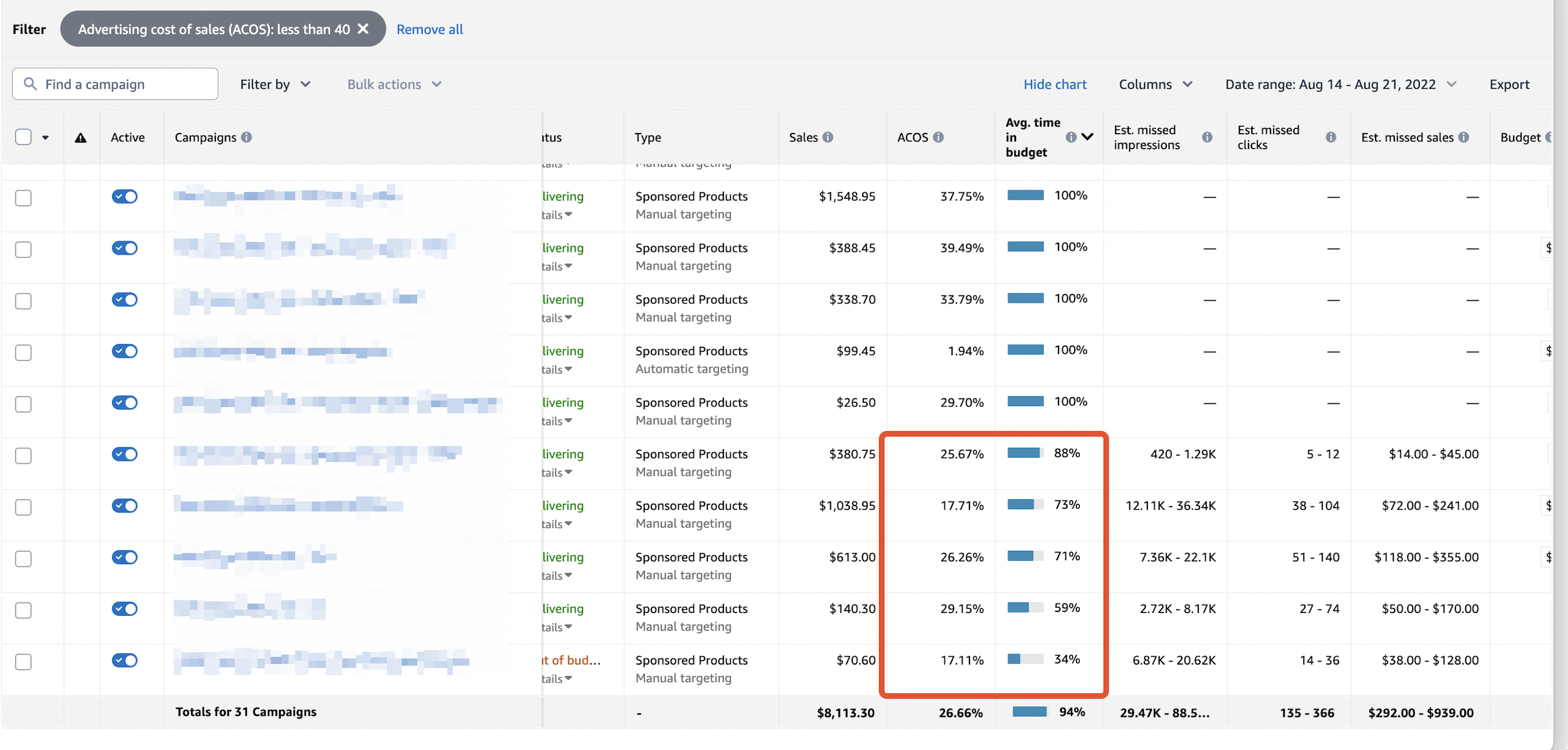The height and width of the screenshot is (750, 1568).
Task: Click the info icon next to Campaigns header
Action: click(246, 137)
